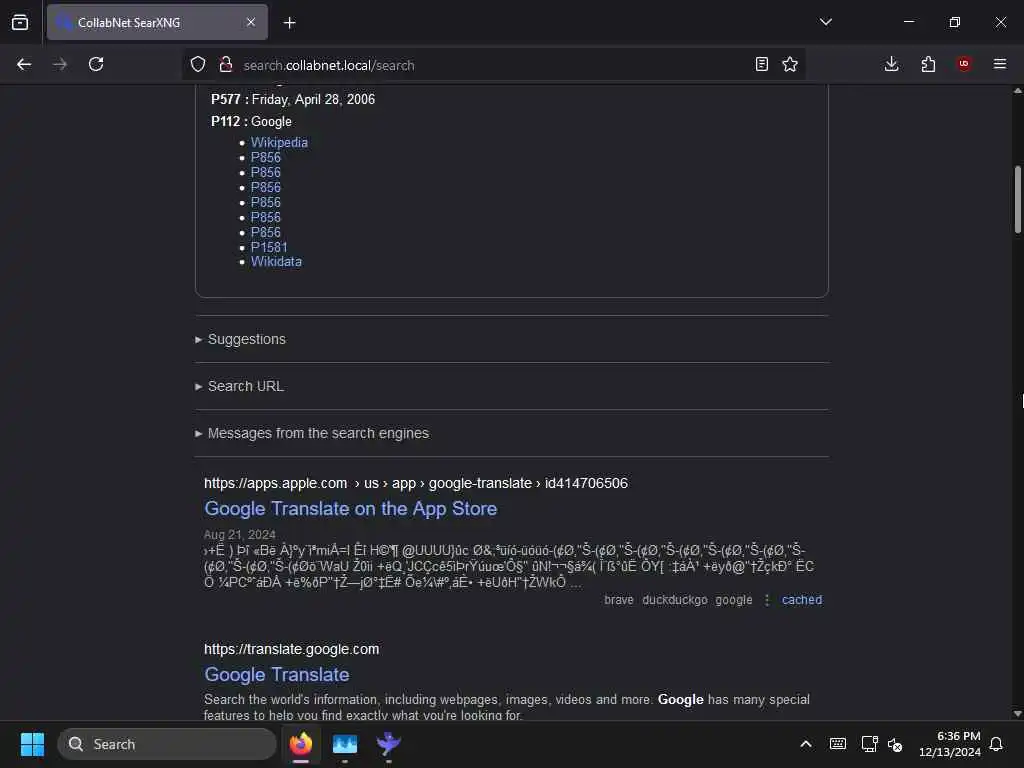Click the muted volume tray icon
This screenshot has height=768, width=1024.
895,744
